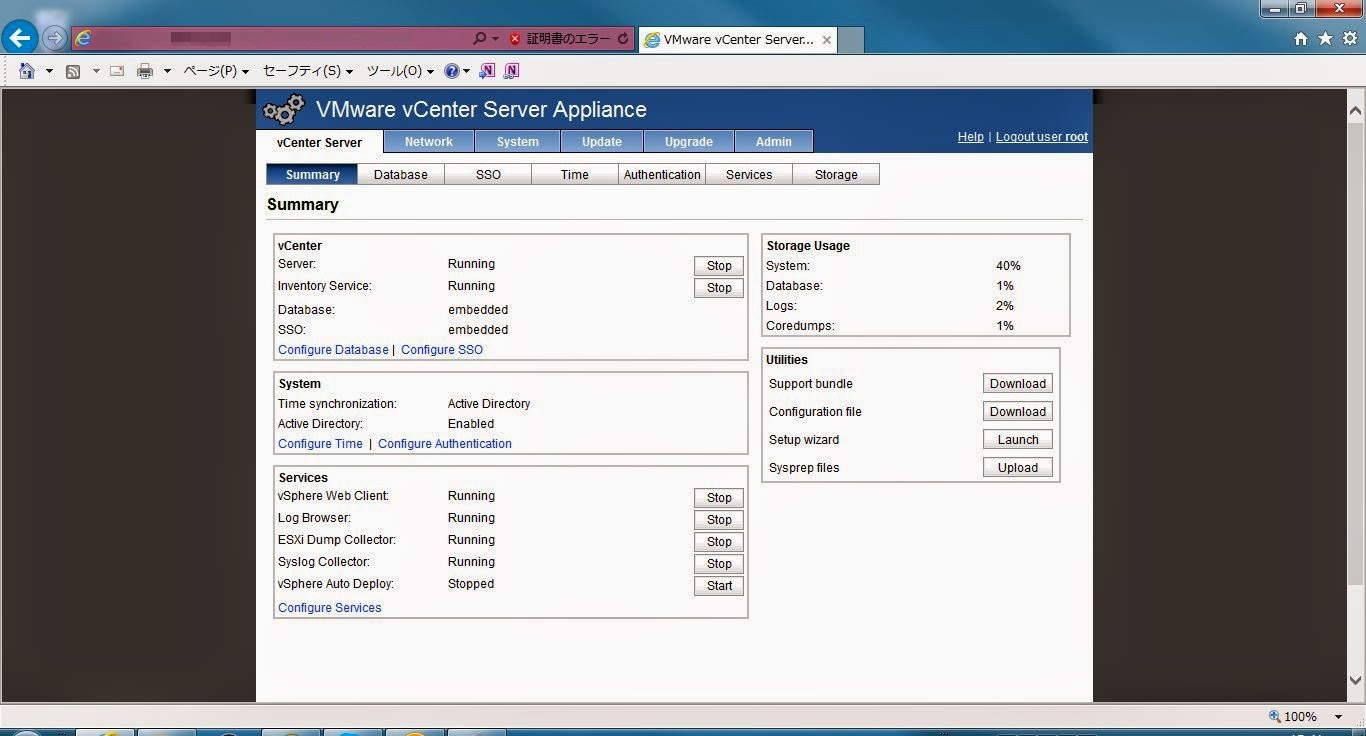The width and height of the screenshot is (1366, 736).
Task: Click Configure Time link
Action: pos(320,444)
